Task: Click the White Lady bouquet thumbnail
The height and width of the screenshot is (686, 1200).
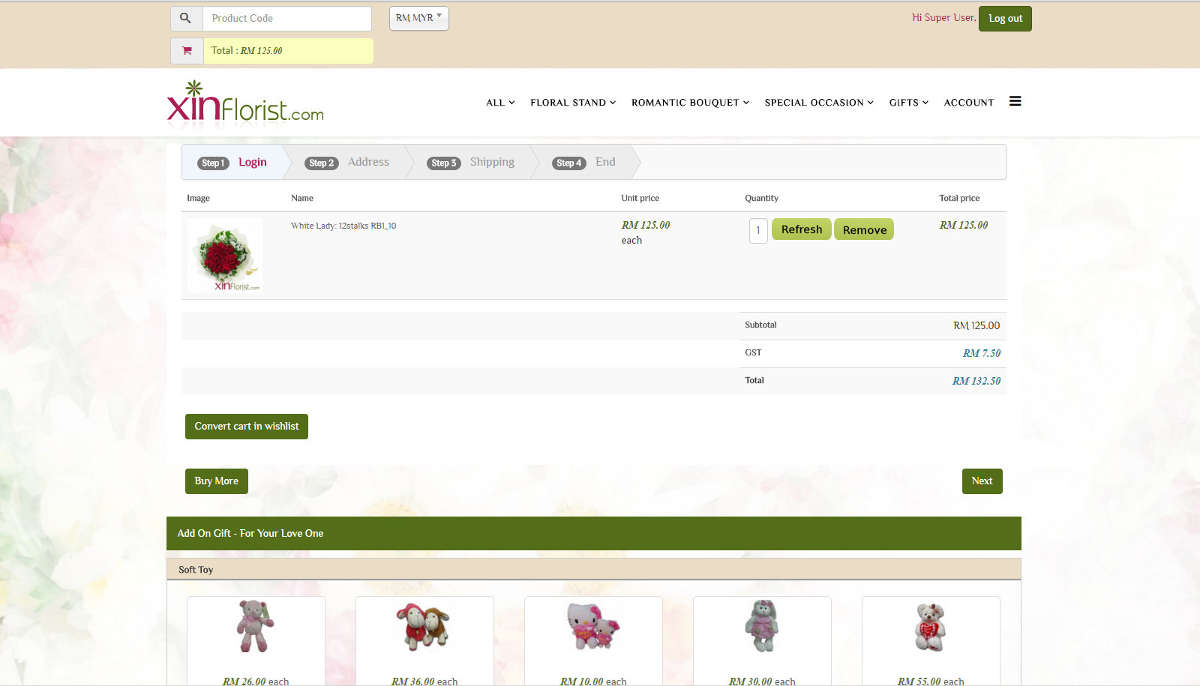Action: [x=225, y=256]
